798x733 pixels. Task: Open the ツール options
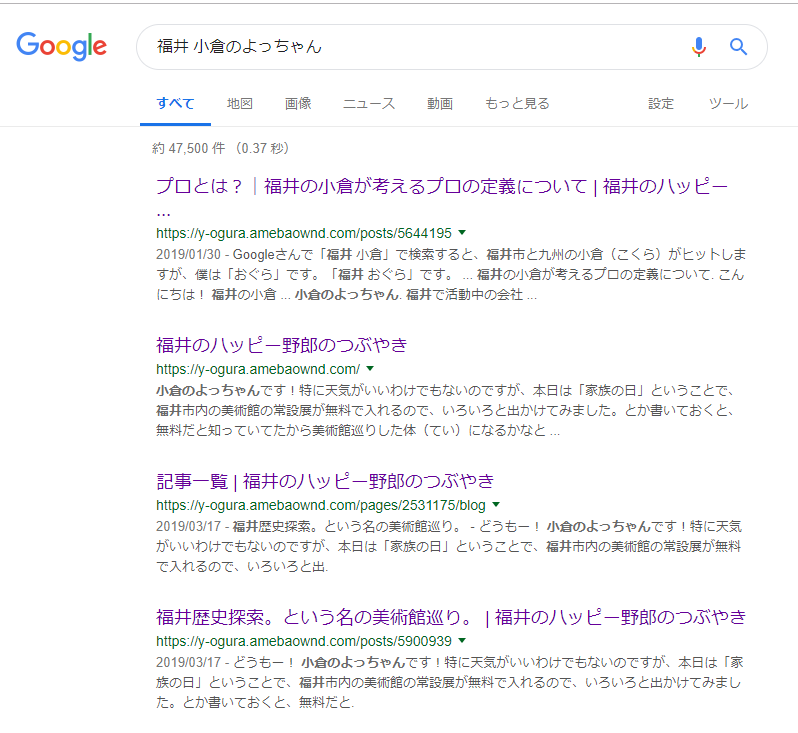[728, 104]
